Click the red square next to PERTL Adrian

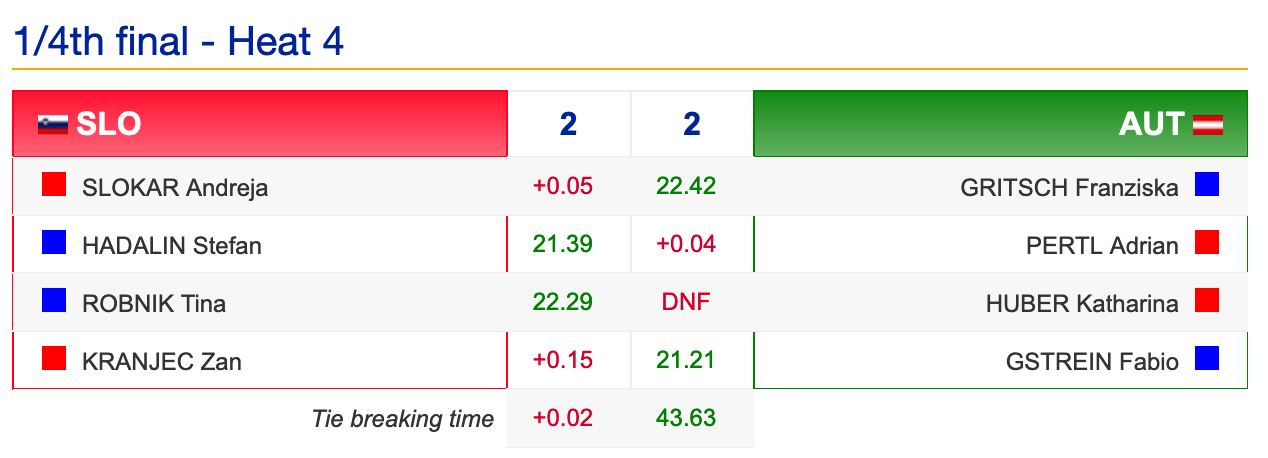coord(1207,242)
